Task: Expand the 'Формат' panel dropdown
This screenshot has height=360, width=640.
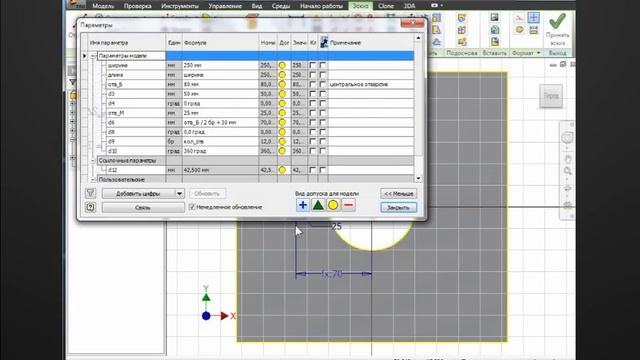Action: [x=539, y=53]
